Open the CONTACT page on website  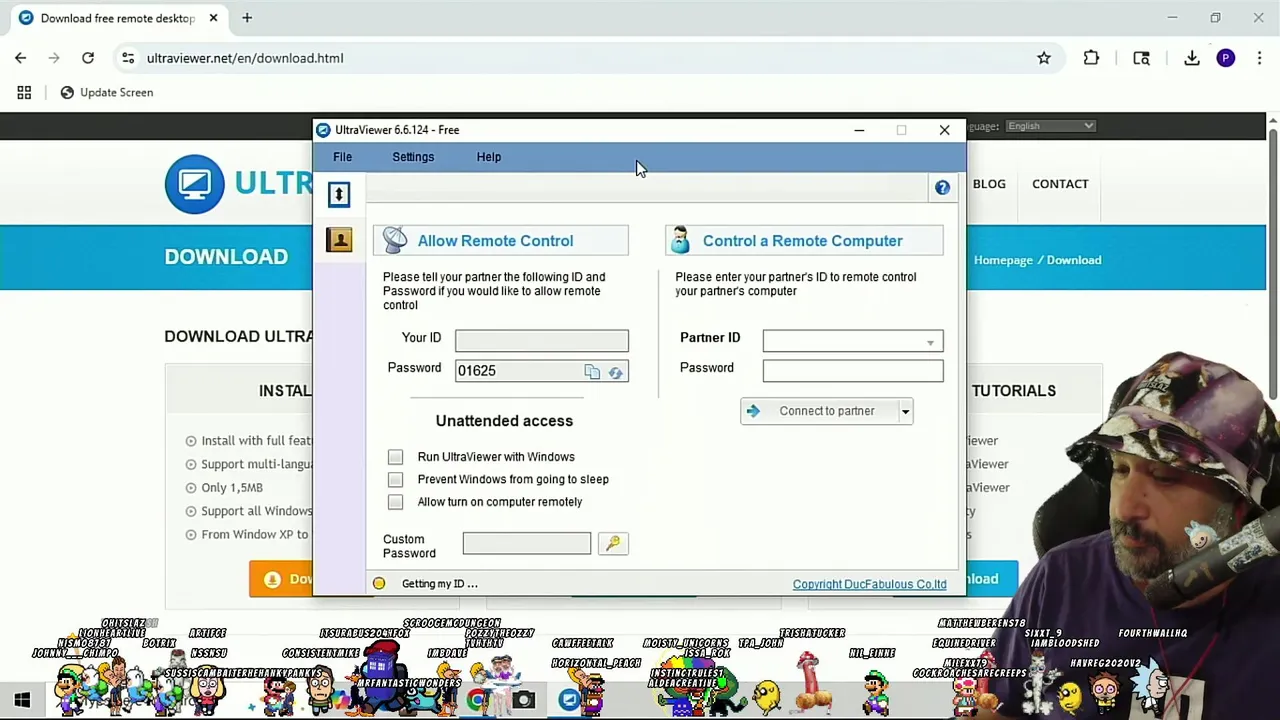[1060, 184]
